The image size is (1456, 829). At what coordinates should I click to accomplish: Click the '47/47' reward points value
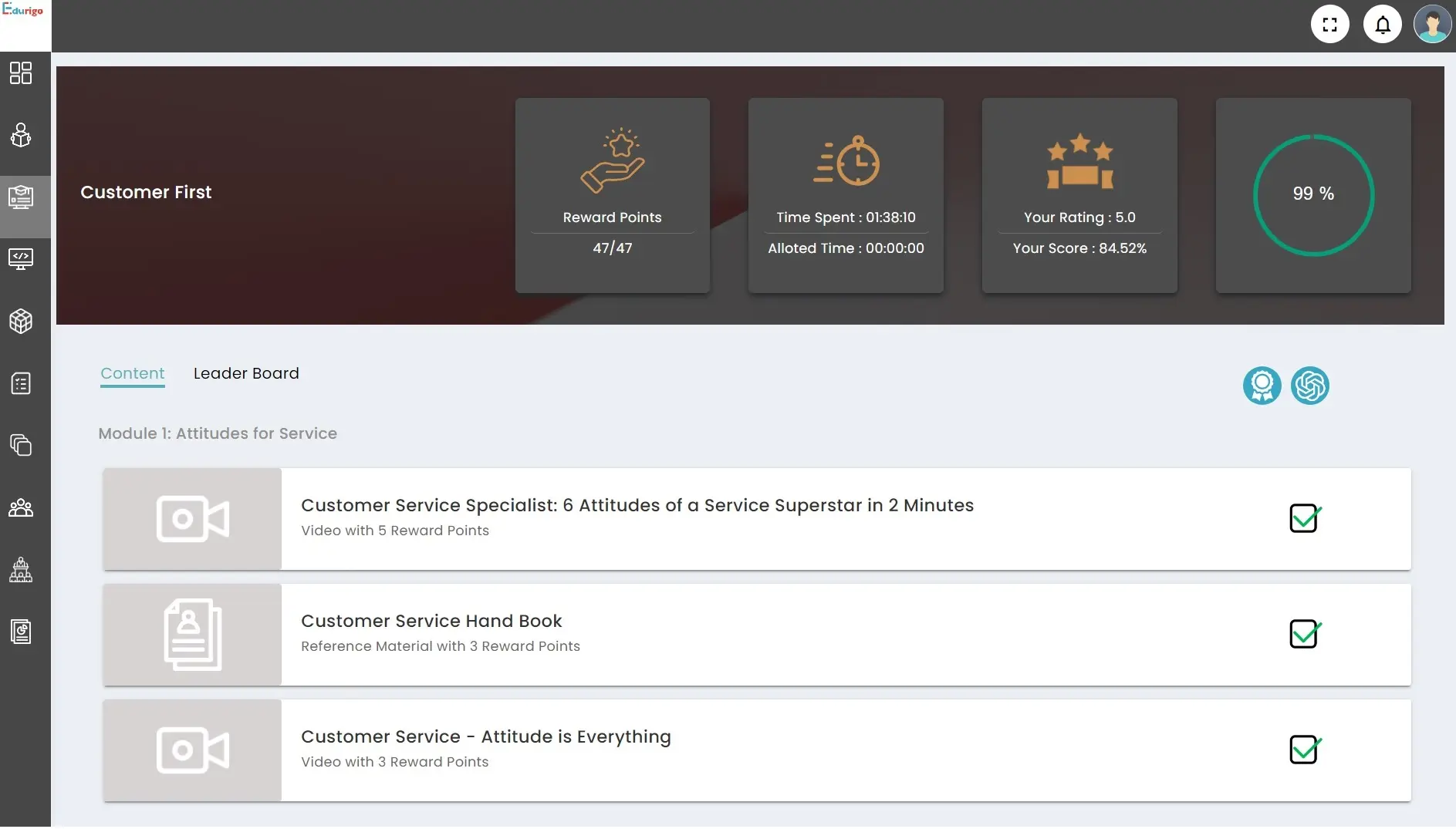[x=613, y=248]
